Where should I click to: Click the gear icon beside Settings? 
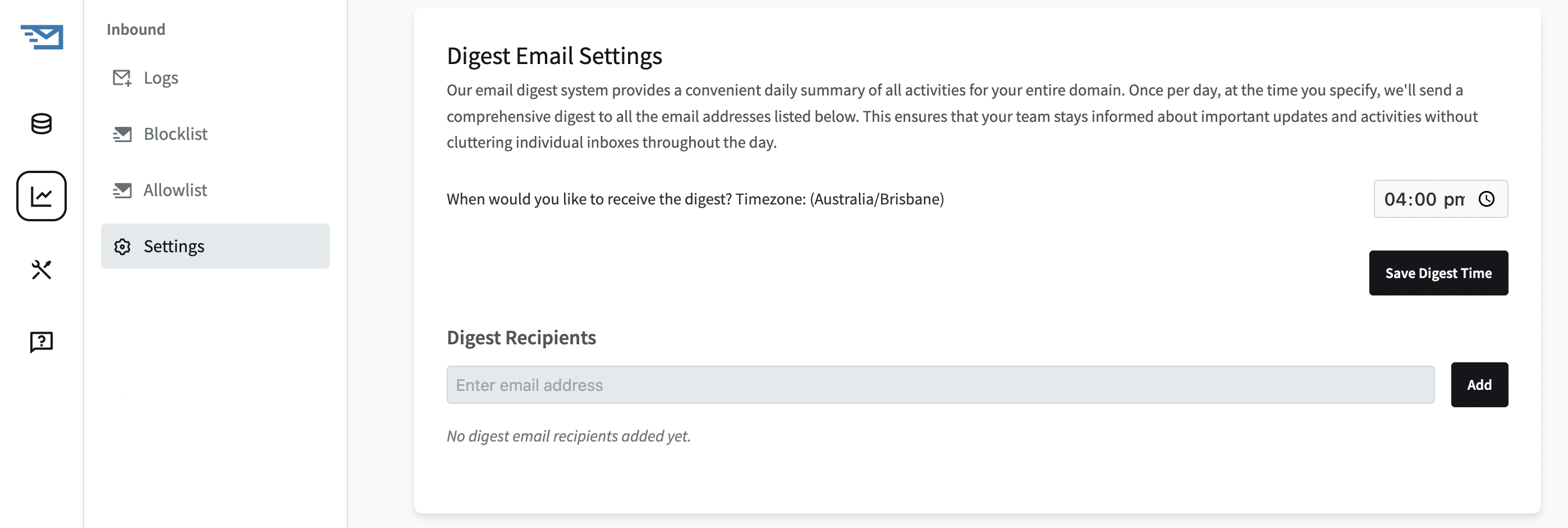click(x=122, y=246)
